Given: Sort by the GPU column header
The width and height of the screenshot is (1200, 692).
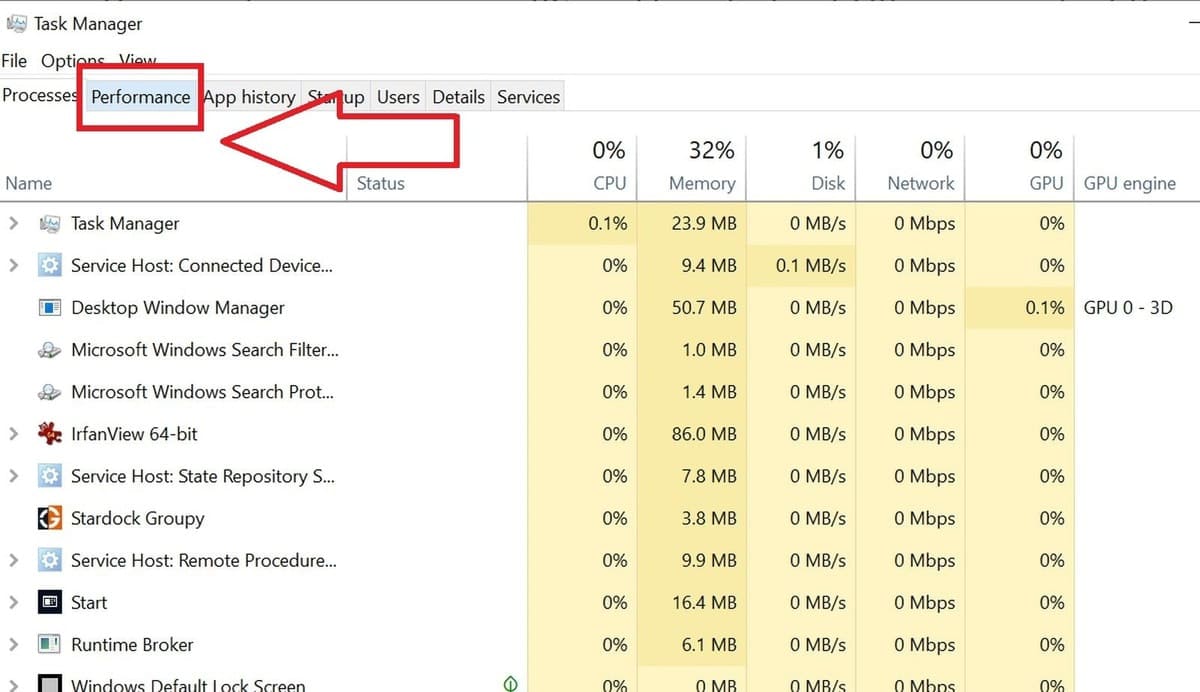Looking at the screenshot, I should pos(1046,183).
